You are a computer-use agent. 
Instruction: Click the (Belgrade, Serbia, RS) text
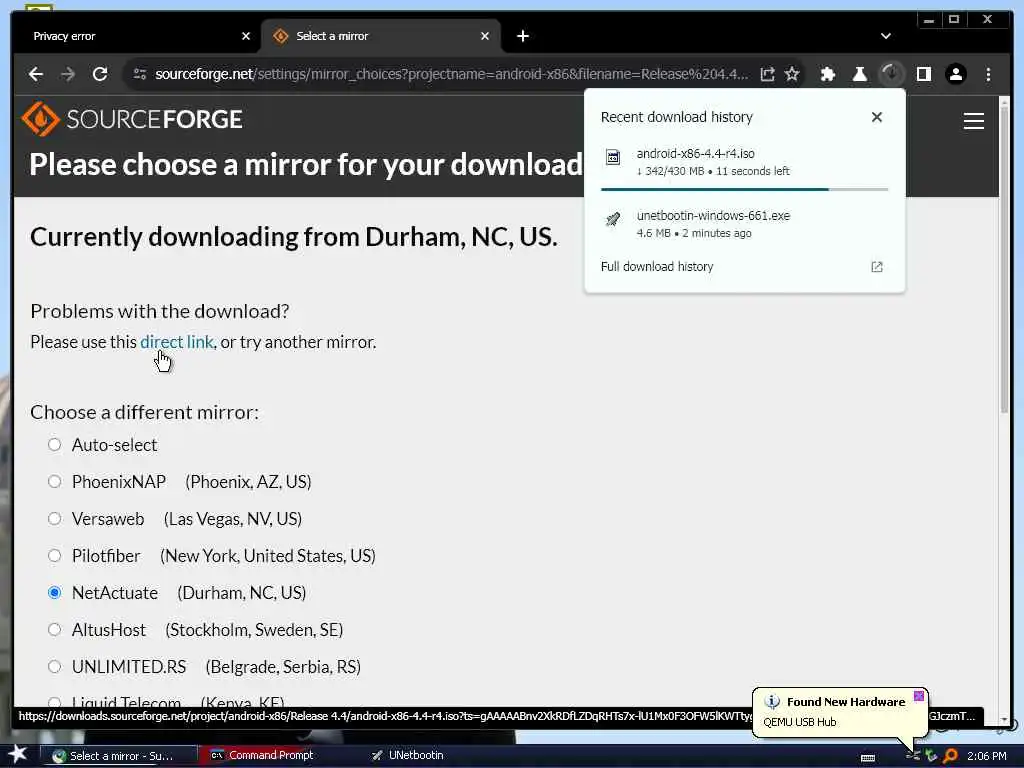[283, 667]
